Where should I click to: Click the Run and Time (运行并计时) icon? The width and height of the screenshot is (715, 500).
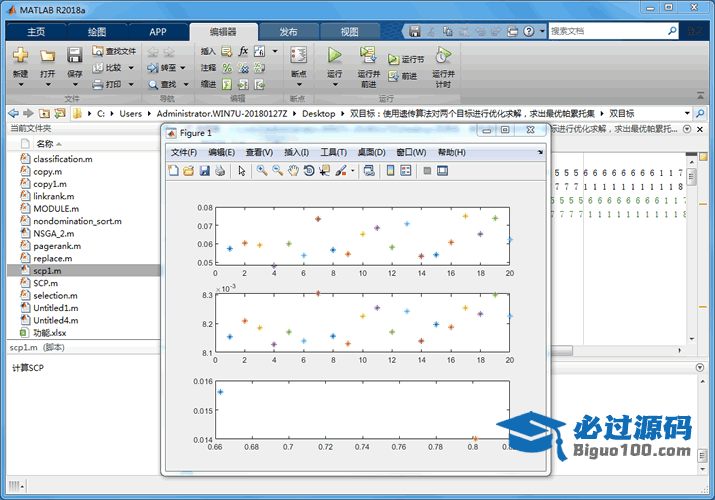(442, 56)
